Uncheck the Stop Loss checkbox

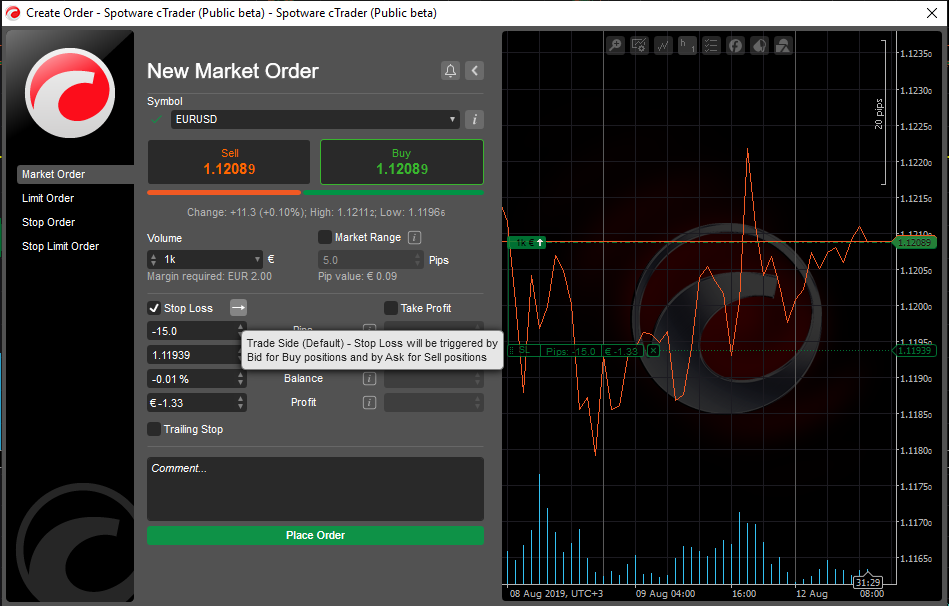[154, 308]
